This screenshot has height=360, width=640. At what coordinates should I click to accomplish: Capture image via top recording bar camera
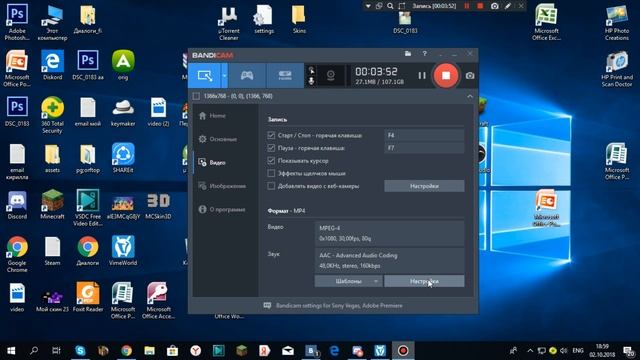click(x=495, y=6)
